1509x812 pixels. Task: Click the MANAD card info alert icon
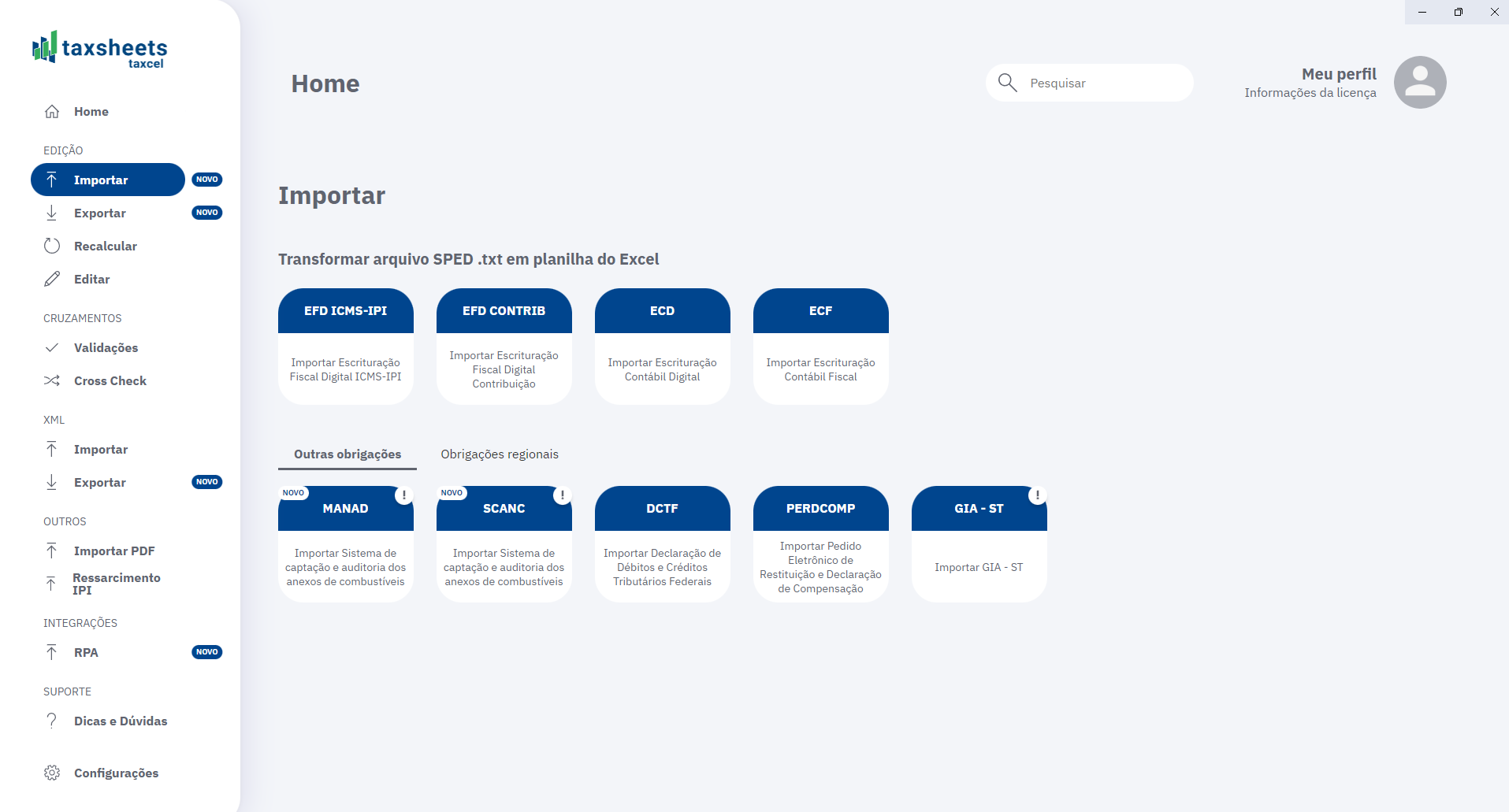pyautogui.click(x=403, y=495)
